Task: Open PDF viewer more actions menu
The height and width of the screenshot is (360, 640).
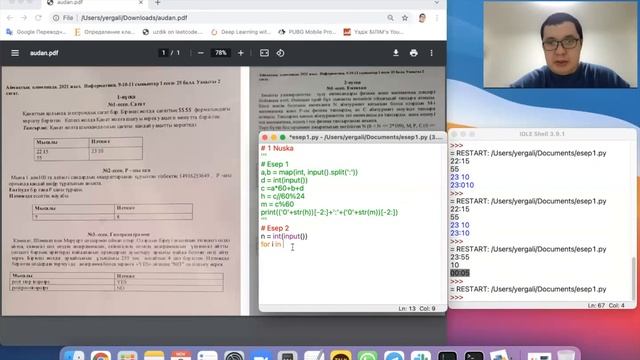Action: (431, 53)
